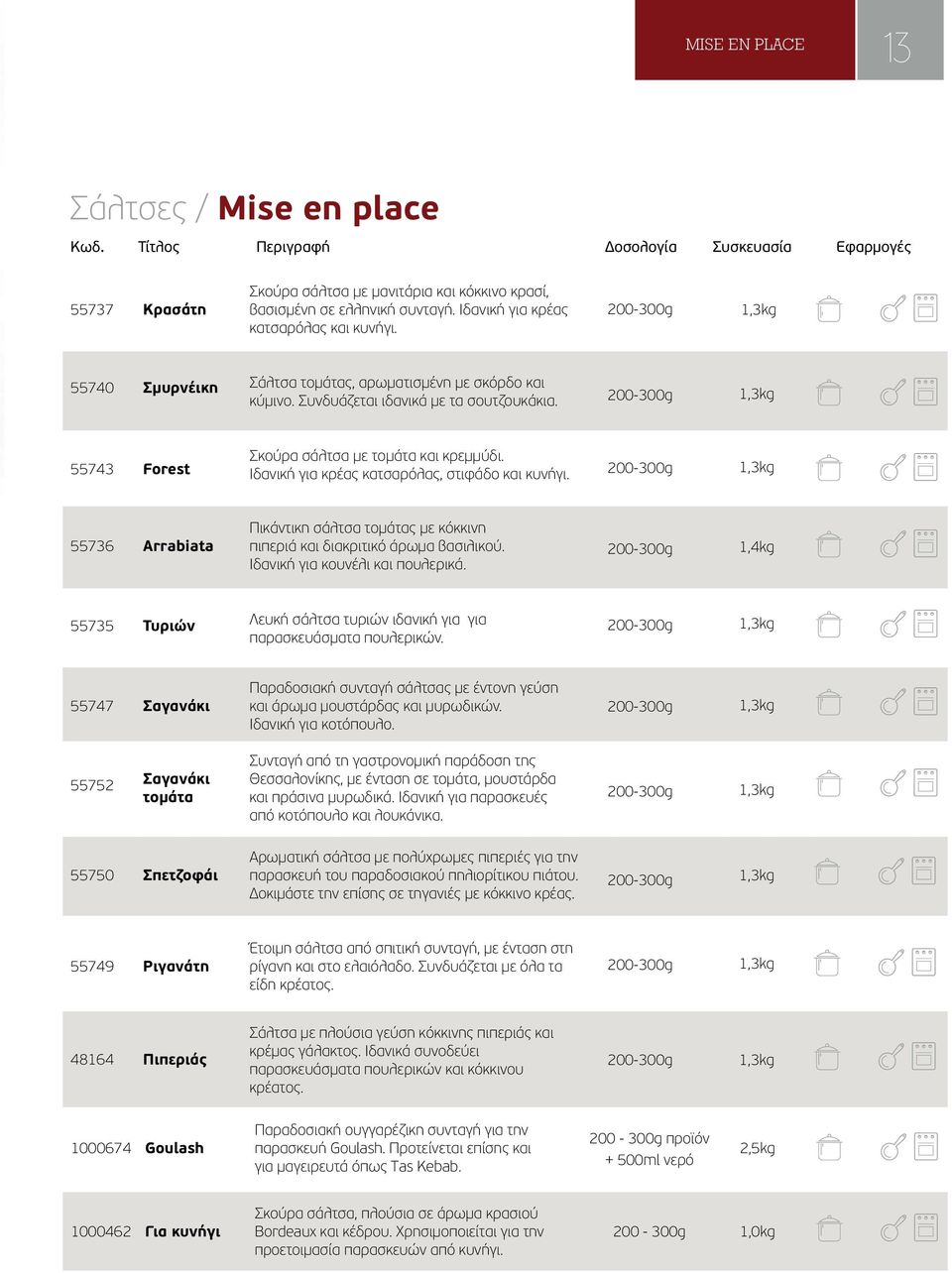The image size is (952, 1273).
Task: Click the frying pan icon for Goulash
Action: tap(893, 1146)
